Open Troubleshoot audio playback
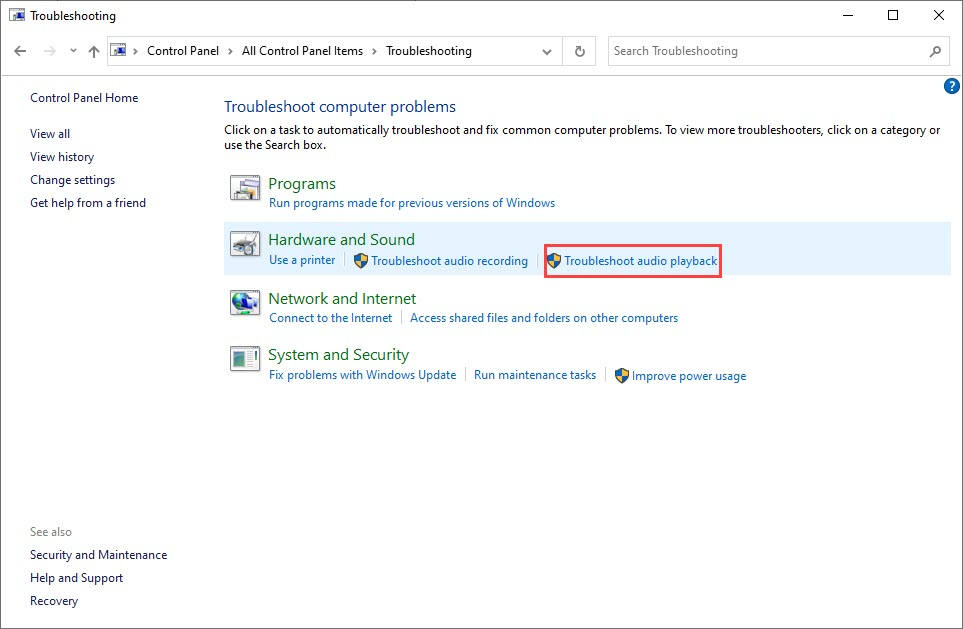The image size is (963, 629). pos(640,261)
